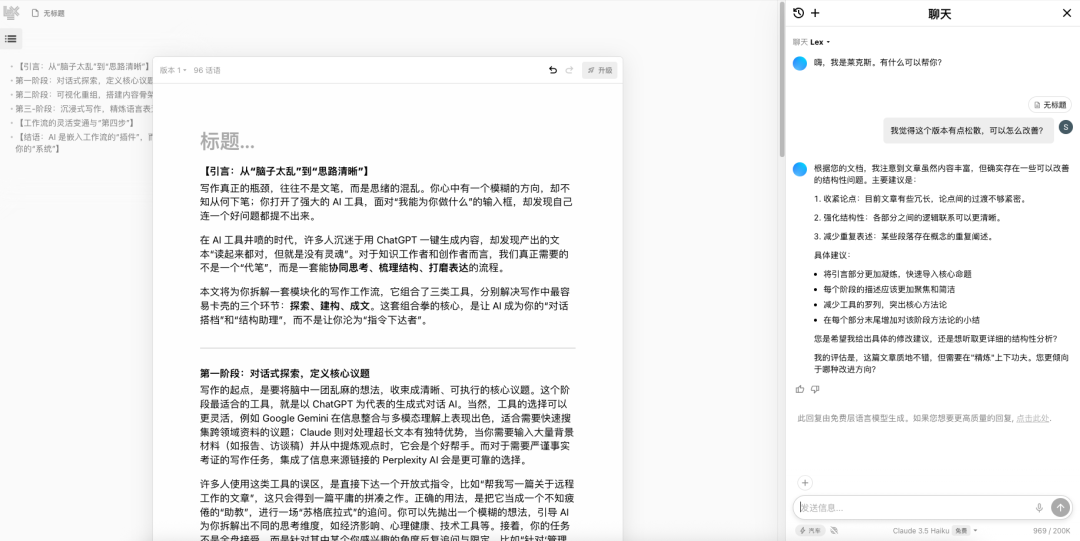Image resolution: width=1080 pixels, height=541 pixels.
Task: Click the round plus button above message box
Action: click(805, 483)
